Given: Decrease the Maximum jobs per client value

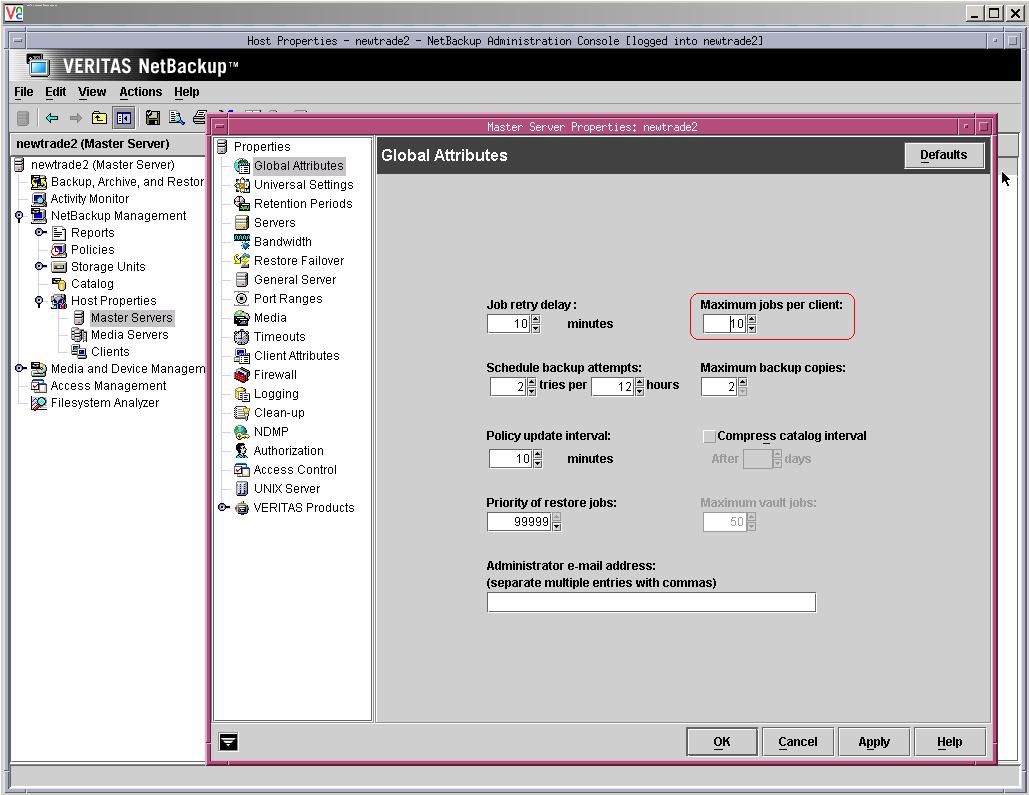Looking at the screenshot, I should [x=752, y=329].
